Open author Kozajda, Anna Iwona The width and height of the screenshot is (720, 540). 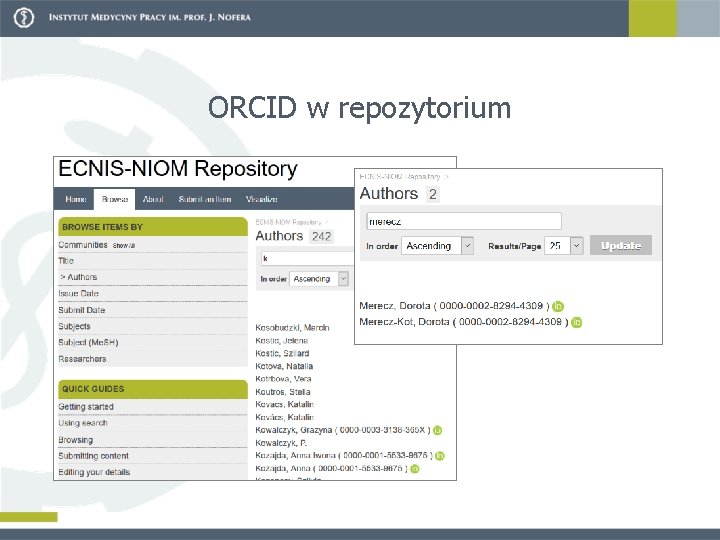tap(296, 456)
